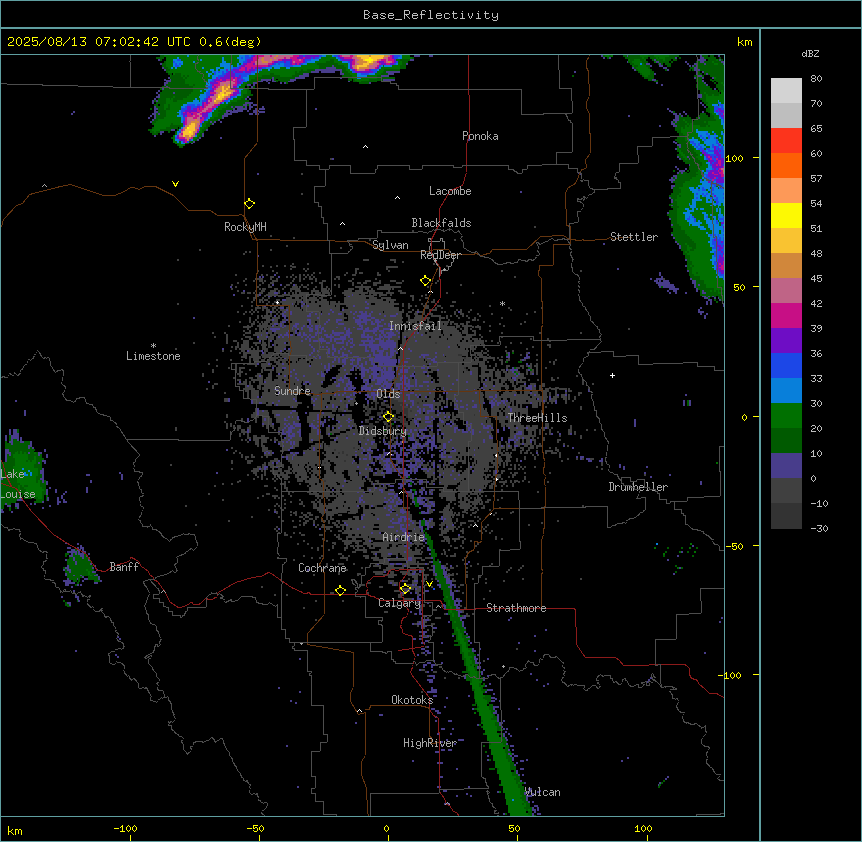
Task: Select the yellow diamond marker south of RedDeer
Action: click(x=425, y=281)
